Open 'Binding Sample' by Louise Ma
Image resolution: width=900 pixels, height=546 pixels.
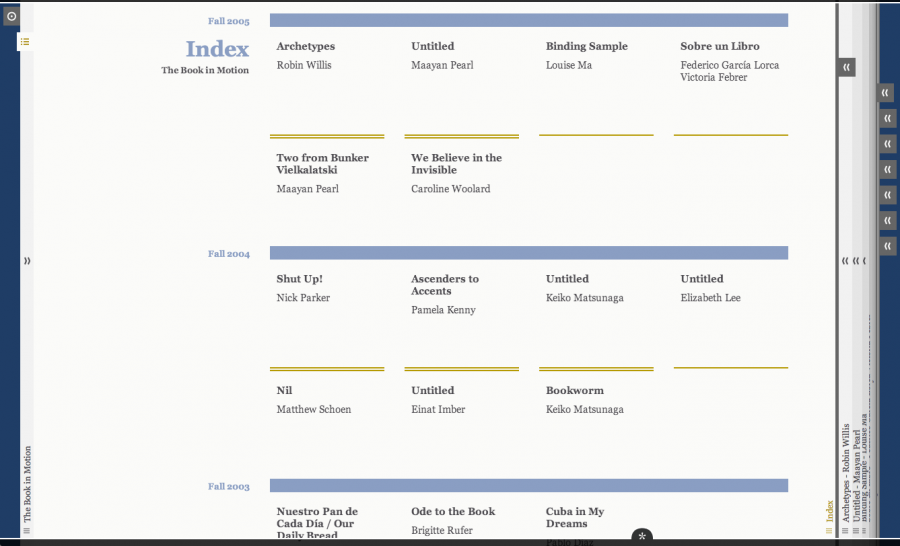pos(586,46)
